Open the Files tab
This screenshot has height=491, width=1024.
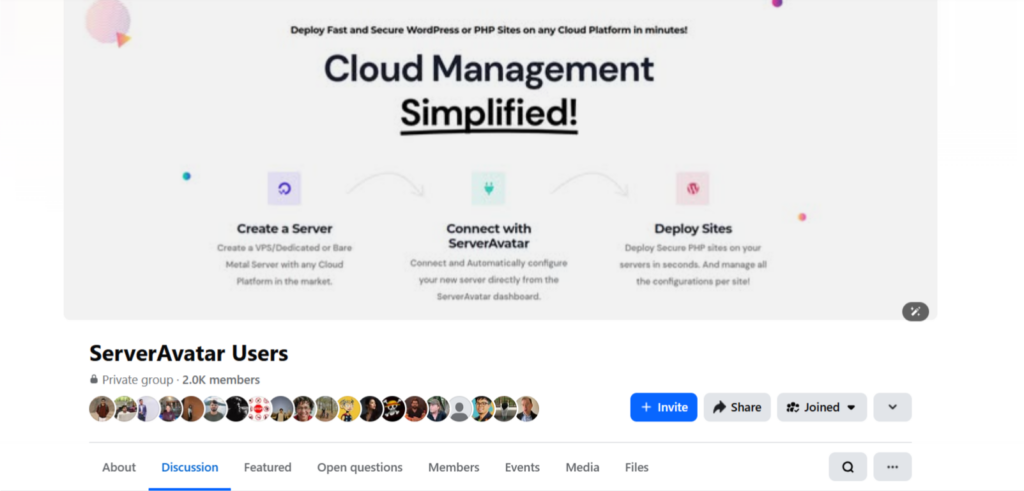pyautogui.click(x=637, y=467)
